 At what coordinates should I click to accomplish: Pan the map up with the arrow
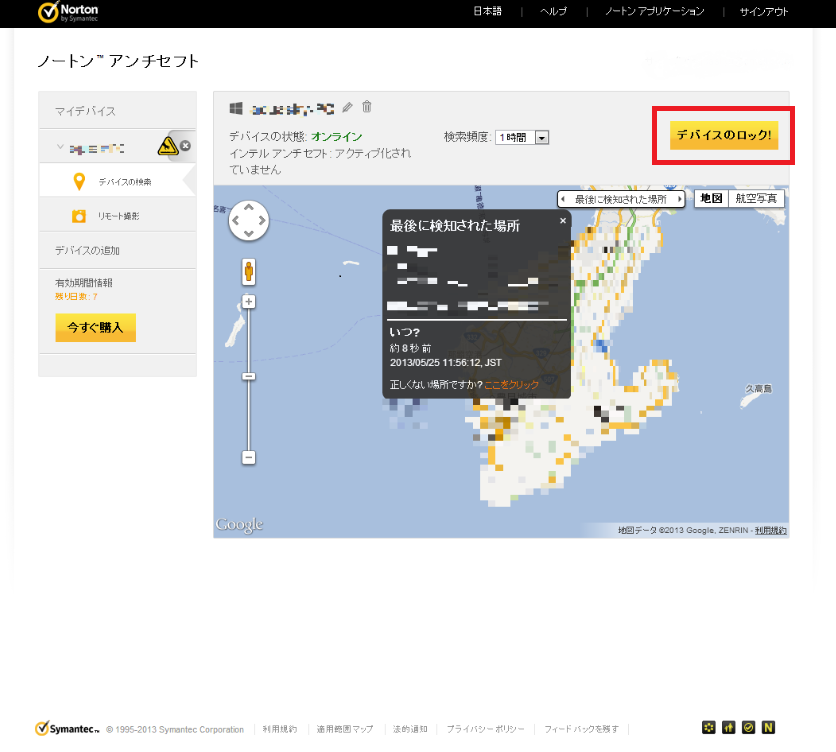[x=248, y=207]
